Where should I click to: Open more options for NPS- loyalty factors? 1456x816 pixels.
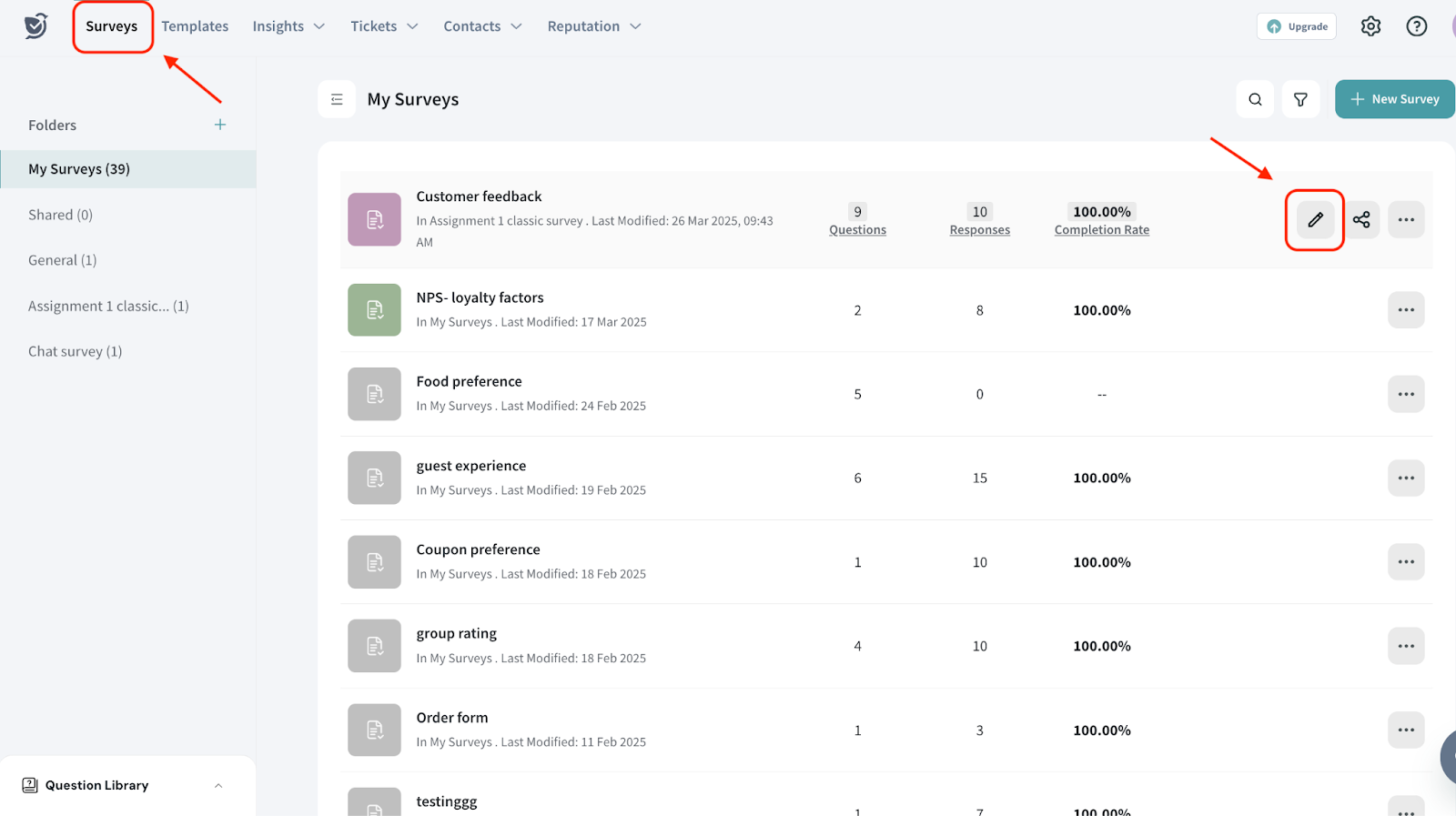click(x=1405, y=310)
